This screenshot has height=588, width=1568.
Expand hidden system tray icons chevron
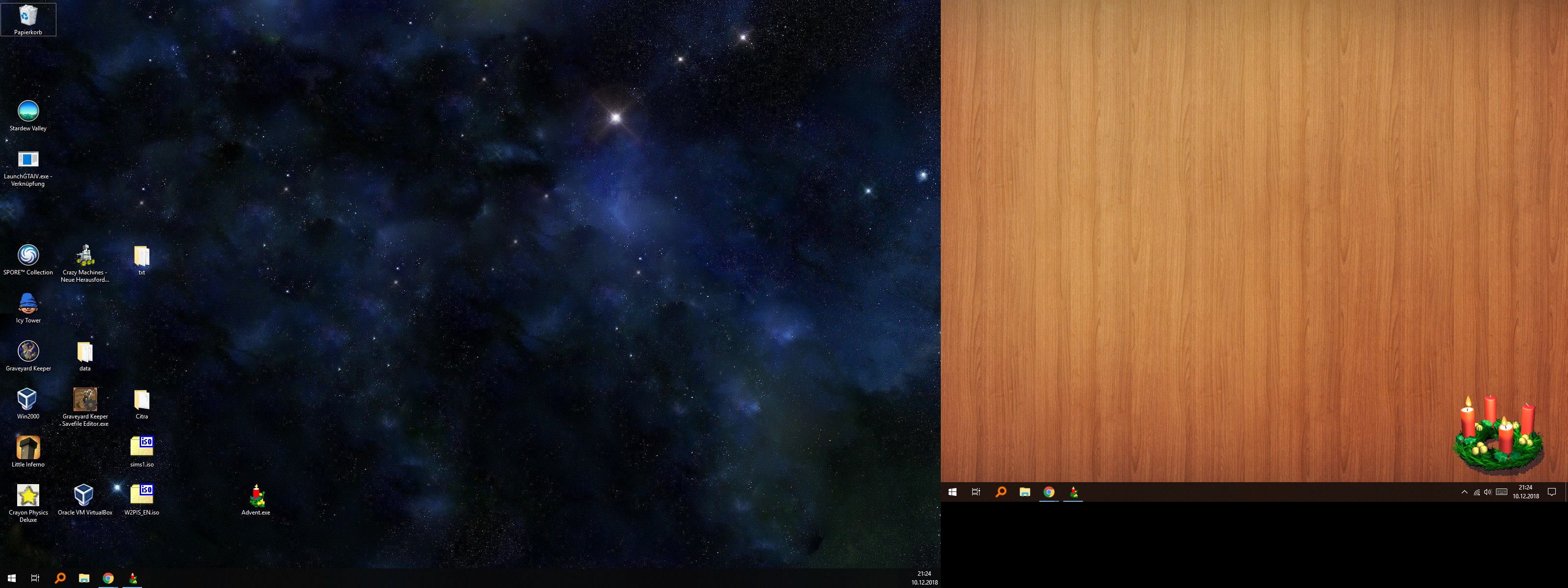click(x=1464, y=492)
